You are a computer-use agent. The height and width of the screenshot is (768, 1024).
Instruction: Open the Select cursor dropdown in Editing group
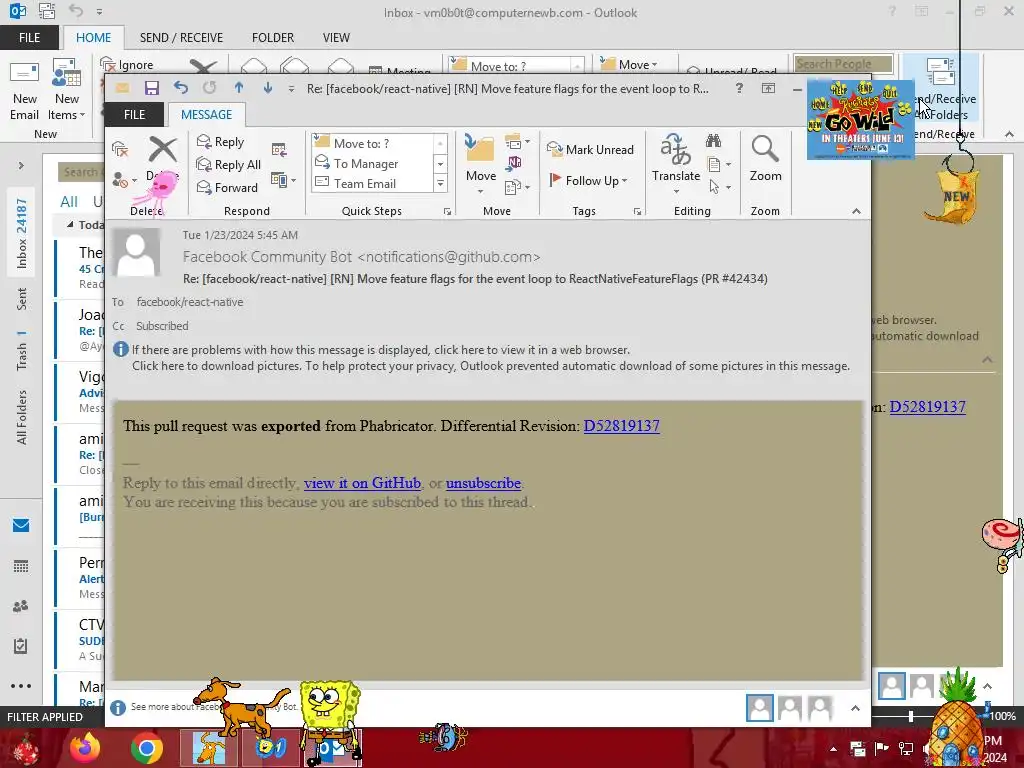(x=719, y=187)
